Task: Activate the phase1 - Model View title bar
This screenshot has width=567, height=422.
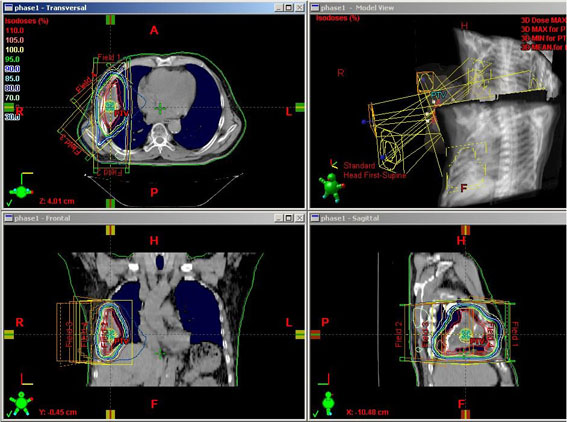Action: pos(438,8)
